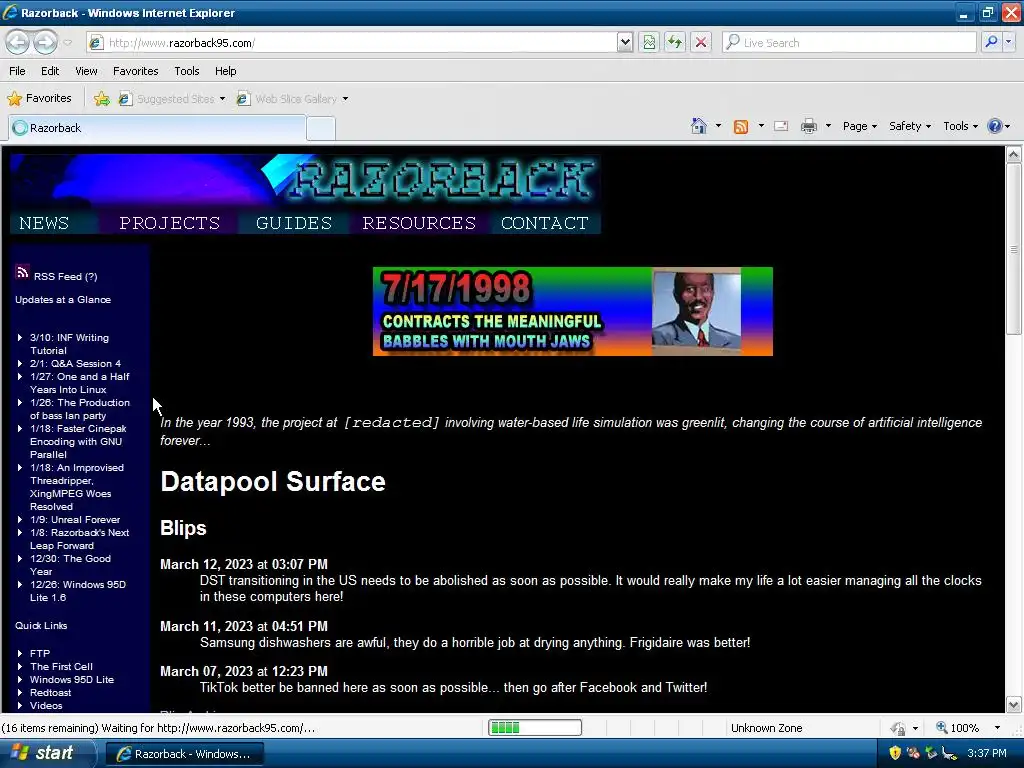Open the 1/9: Unreal Forever link
Image resolution: width=1024 pixels, height=768 pixels.
tap(75, 520)
